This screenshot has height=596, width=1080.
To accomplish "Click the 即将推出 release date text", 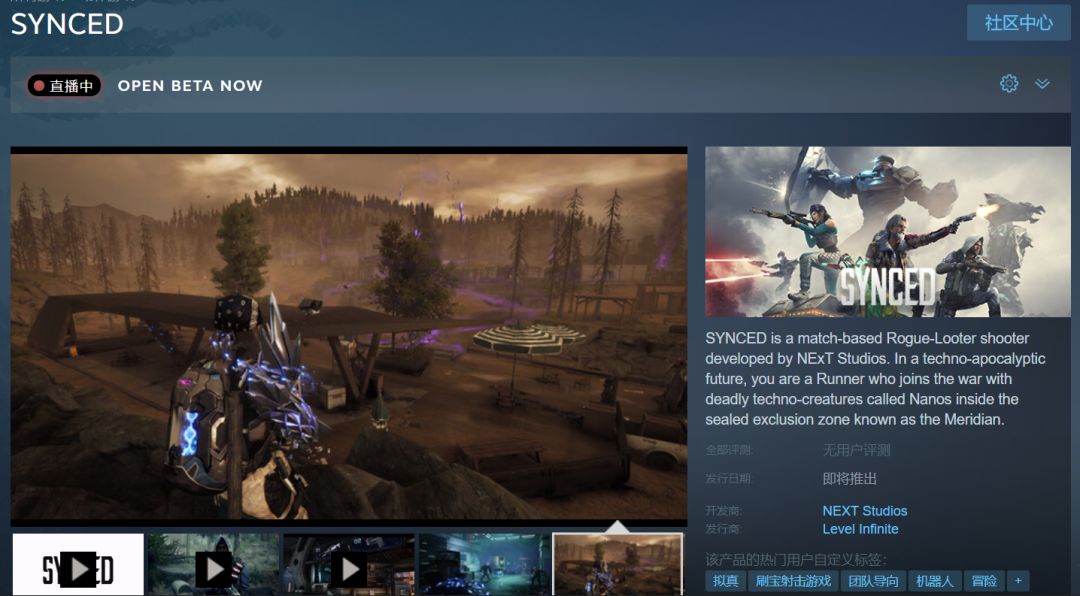I will [x=849, y=479].
